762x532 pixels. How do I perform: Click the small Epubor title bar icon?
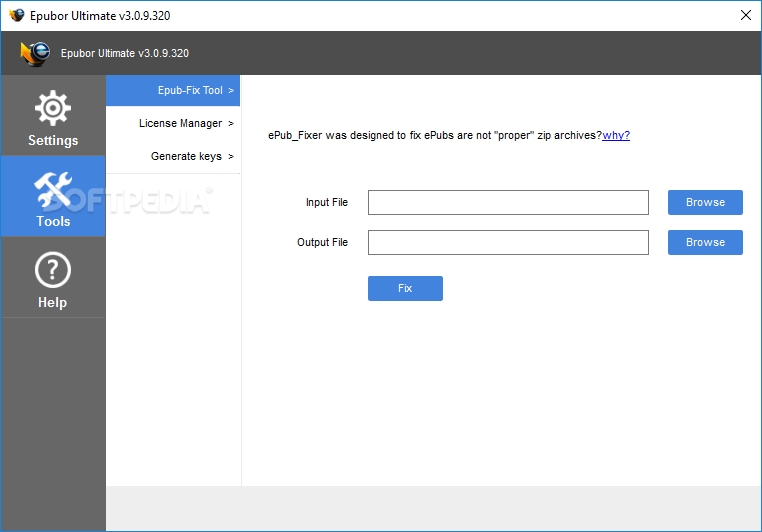pyautogui.click(x=17, y=15)
